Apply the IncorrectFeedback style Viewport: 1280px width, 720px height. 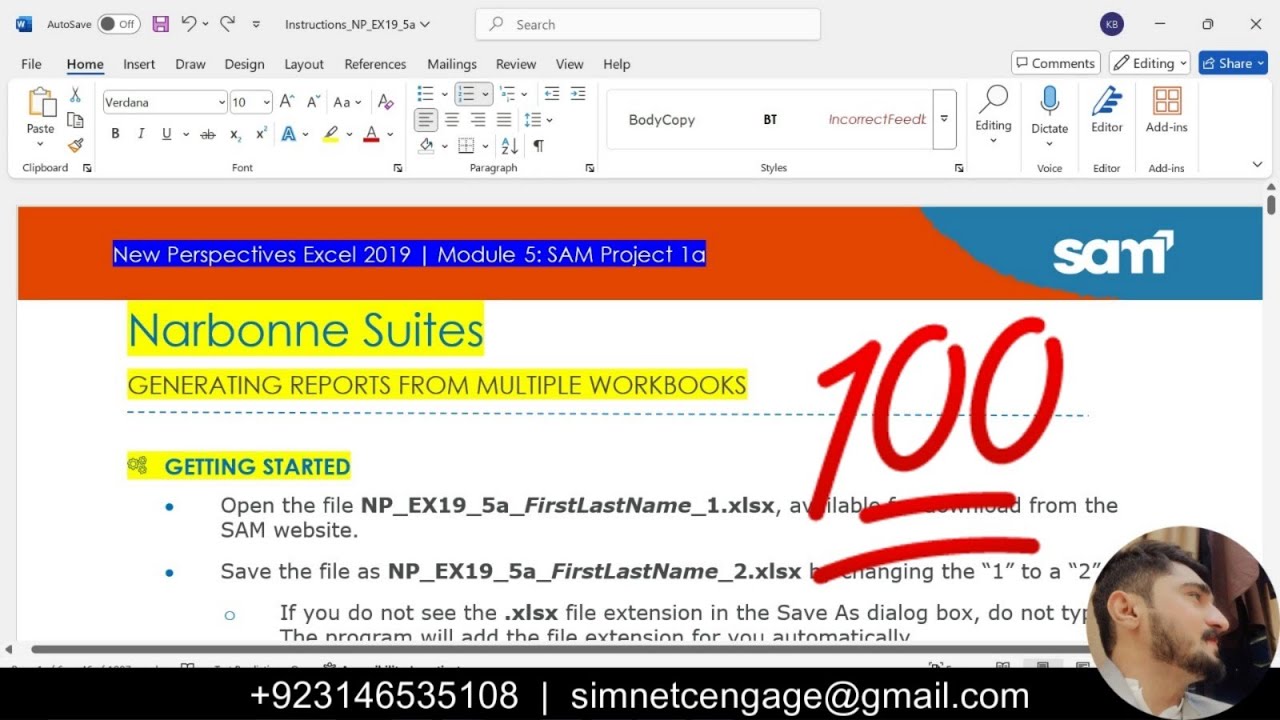[x=877, y=119]
